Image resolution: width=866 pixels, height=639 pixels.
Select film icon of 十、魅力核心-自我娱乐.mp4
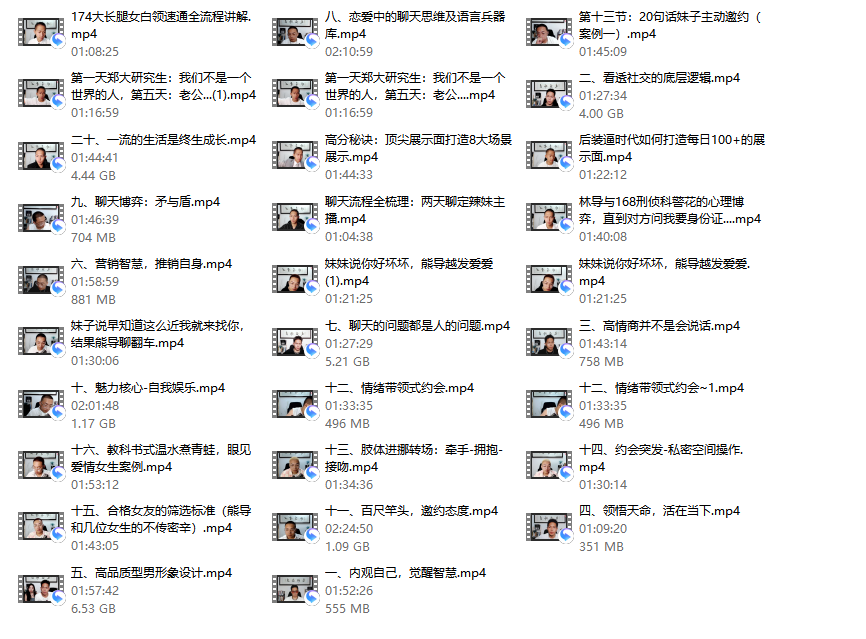point(41,404)
